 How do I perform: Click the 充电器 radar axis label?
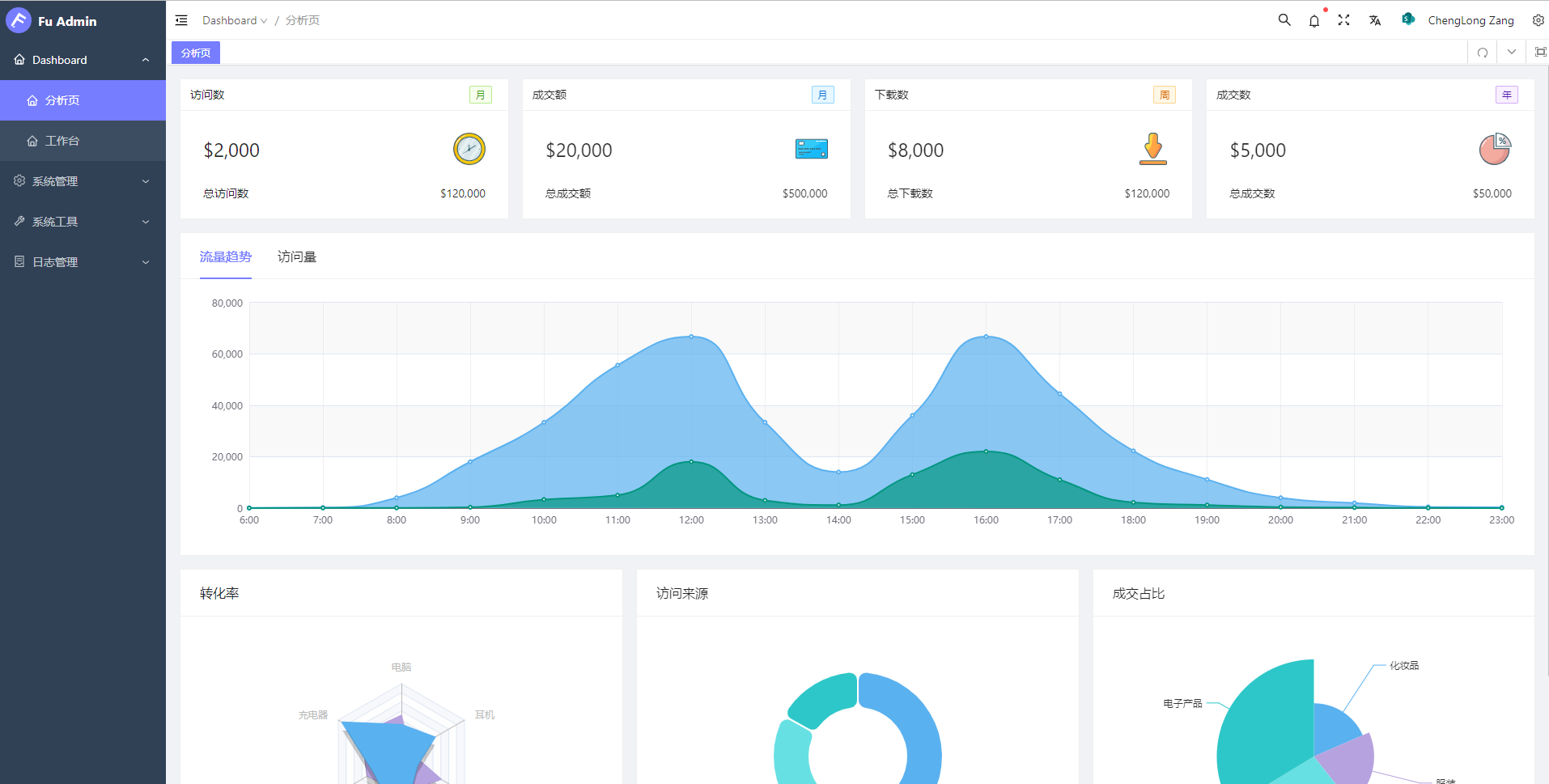(x=313, y=715)
